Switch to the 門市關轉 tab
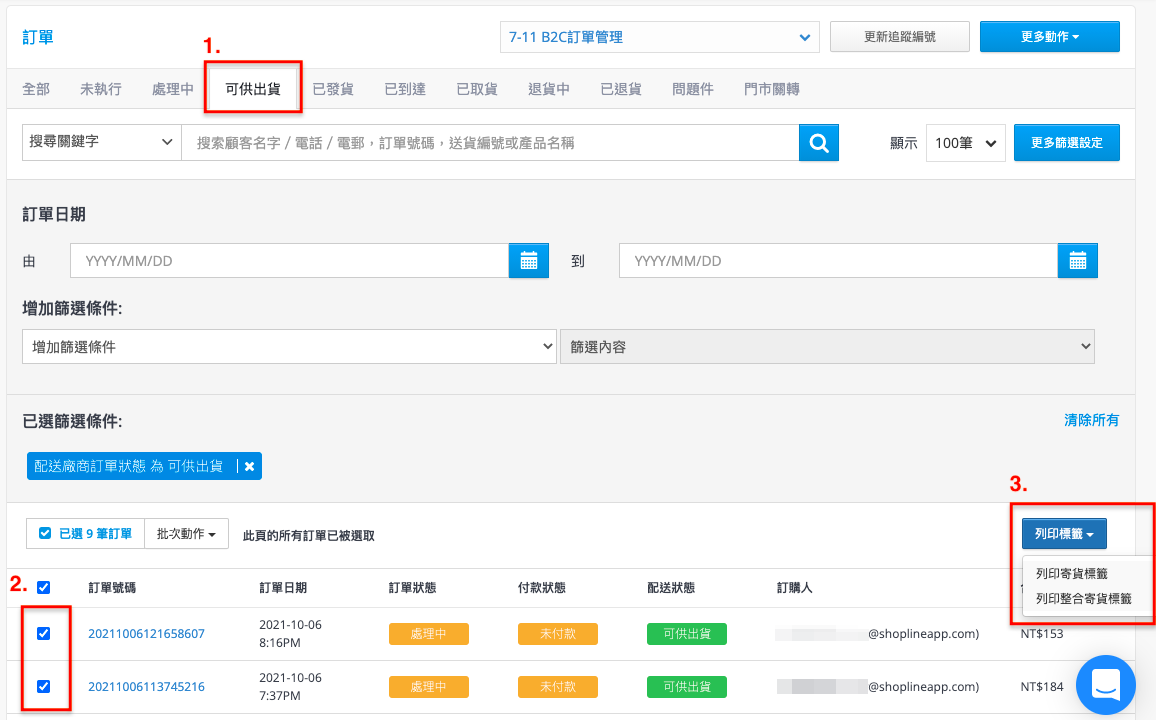Screen dimensions: 1156x720 [771, 89]
